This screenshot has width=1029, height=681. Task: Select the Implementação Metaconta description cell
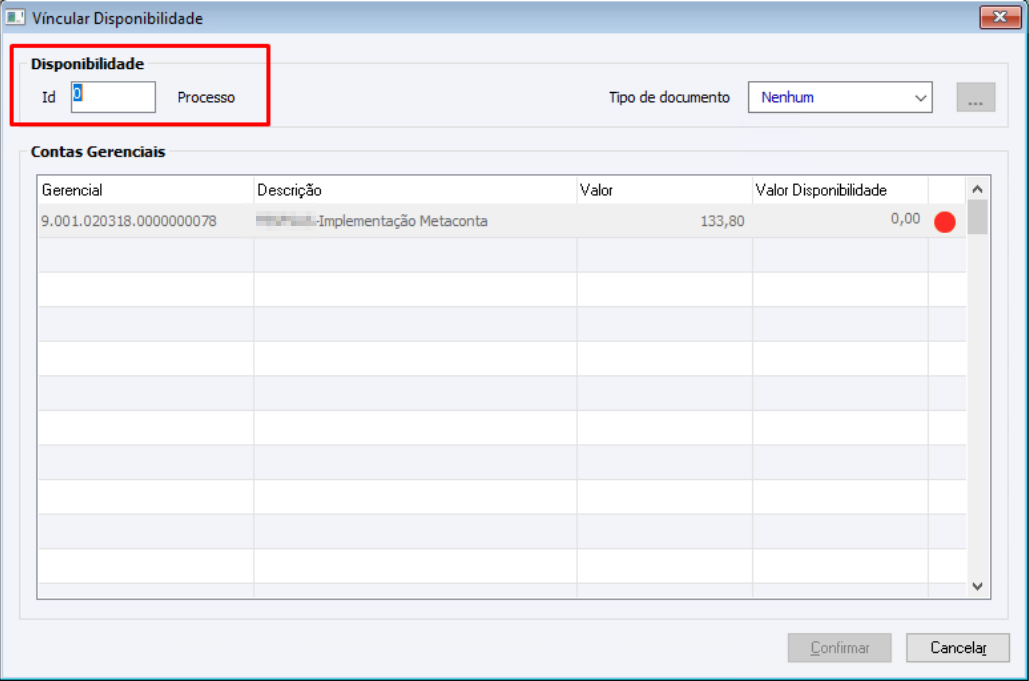(415, 221)
